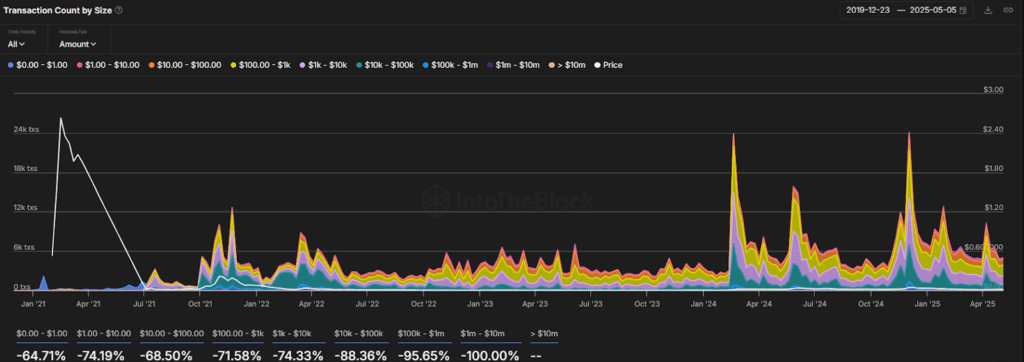
Task: Select the $1.00 - $10.00 summary tab below chart
Action: click(104, 334)
